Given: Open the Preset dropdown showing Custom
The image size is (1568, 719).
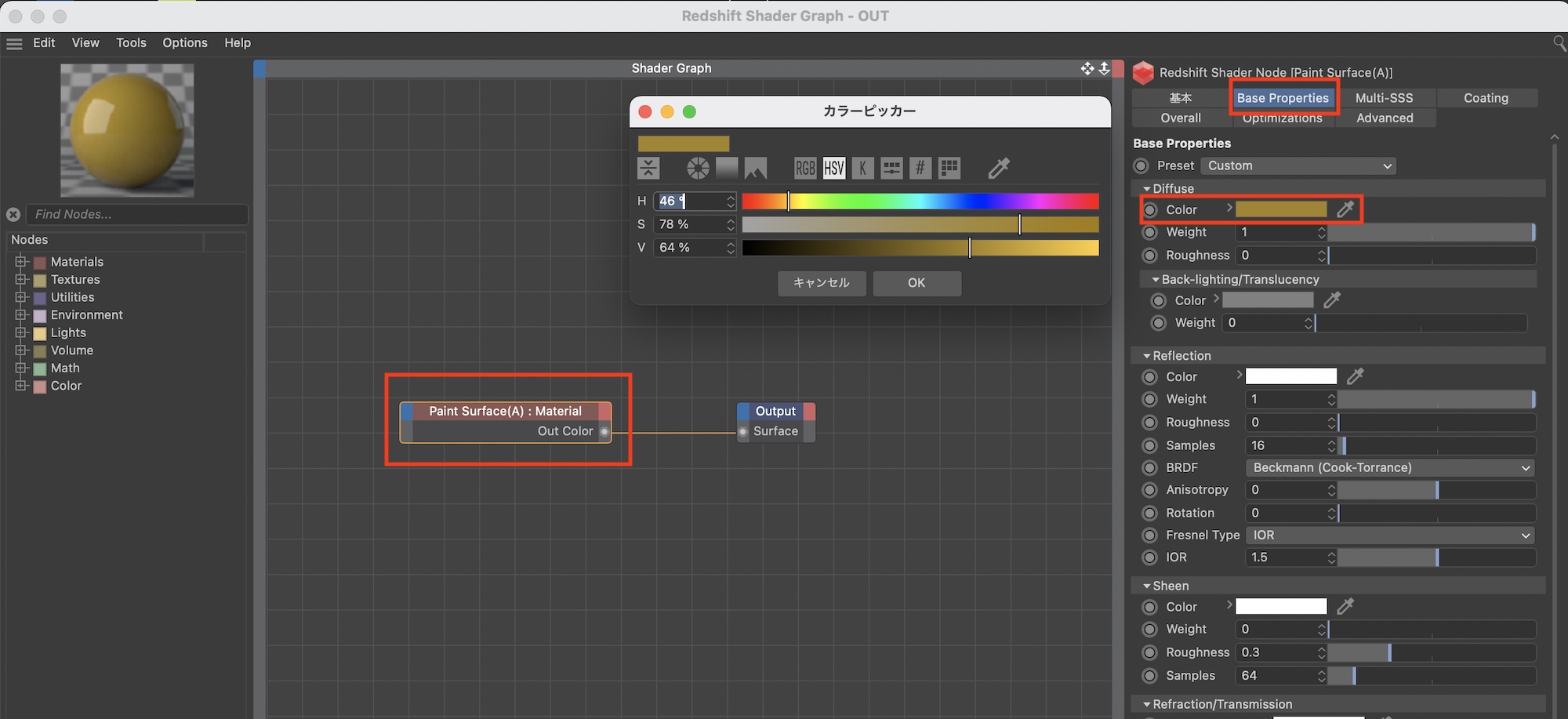Looking at the screenshot, I should coord(1298,166).
